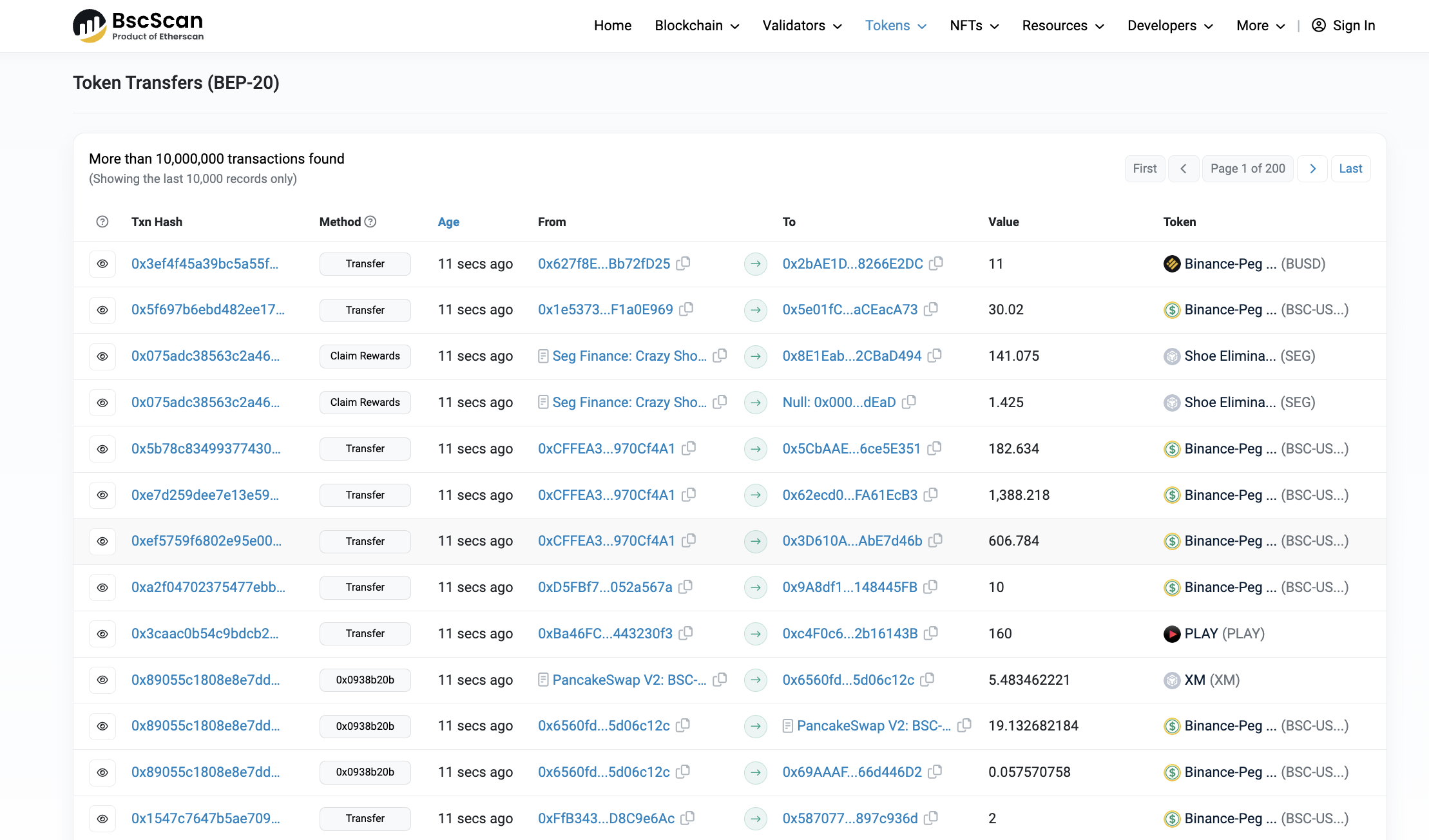Click the next page arrow button
Viewport: 1429px width, 840px height.
pyautogui.click(x=1312, y=169)
